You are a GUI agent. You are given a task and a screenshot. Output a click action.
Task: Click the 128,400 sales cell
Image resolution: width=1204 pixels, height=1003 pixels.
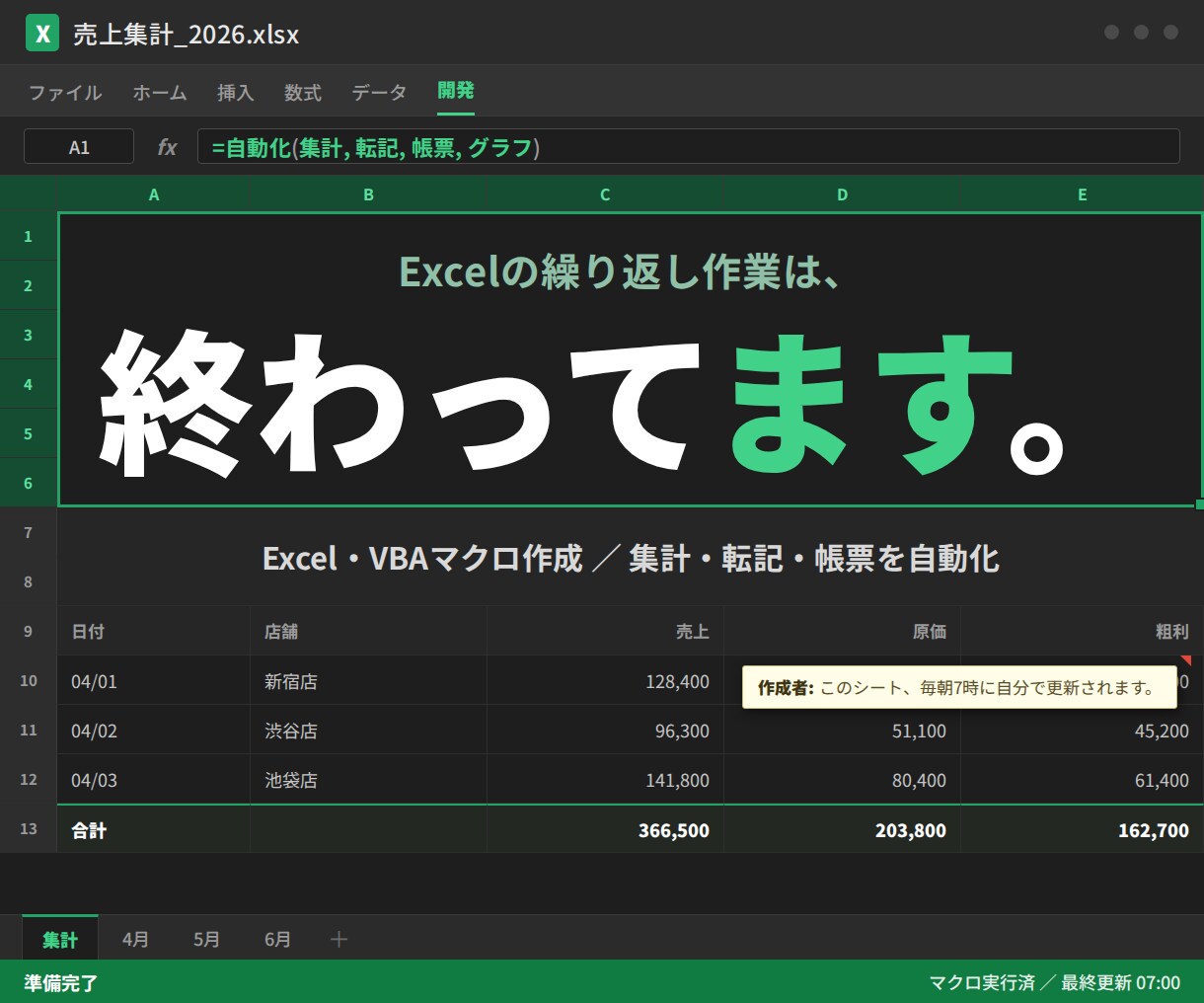tap(605, 680)
